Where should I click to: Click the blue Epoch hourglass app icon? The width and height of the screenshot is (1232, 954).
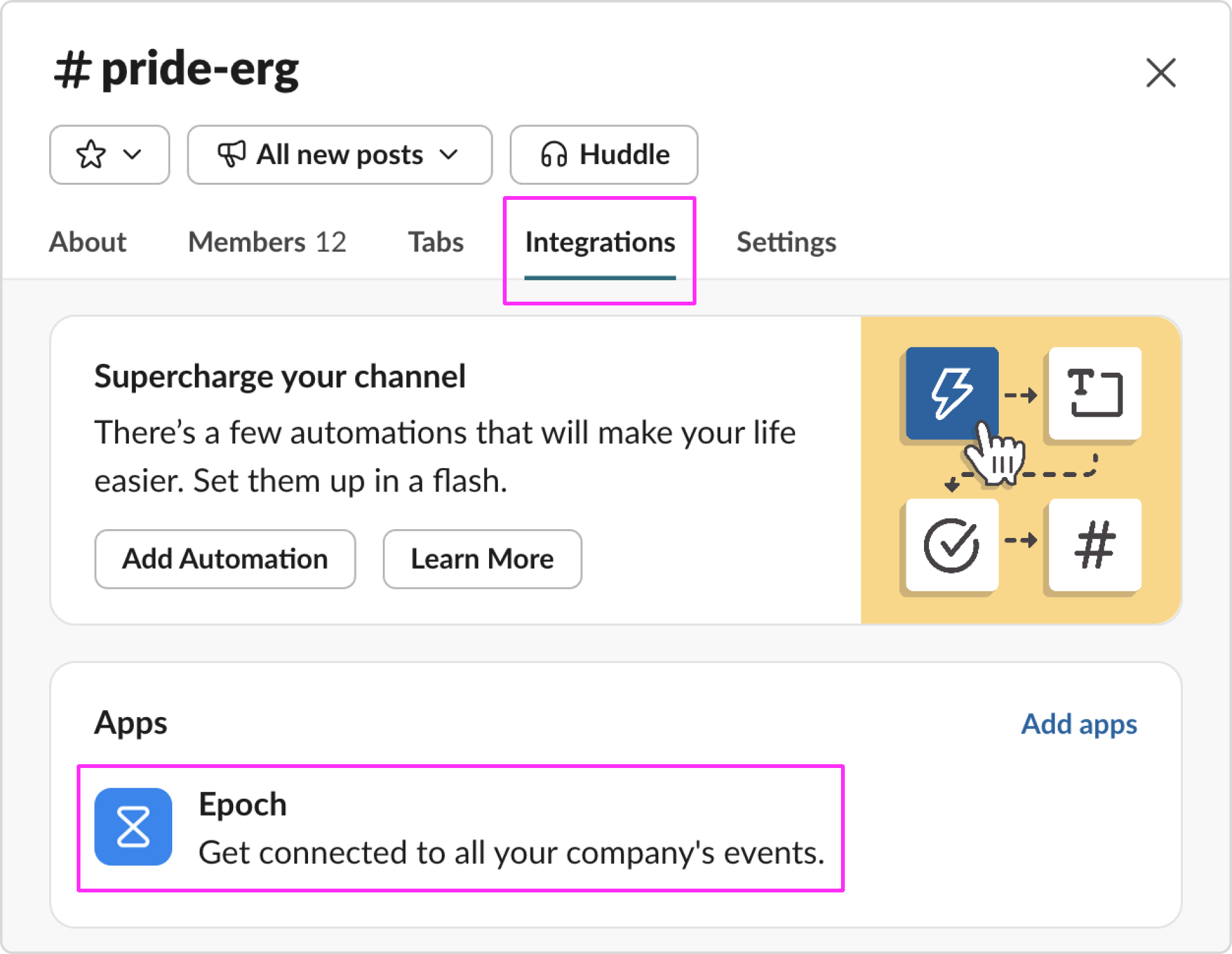133,826
